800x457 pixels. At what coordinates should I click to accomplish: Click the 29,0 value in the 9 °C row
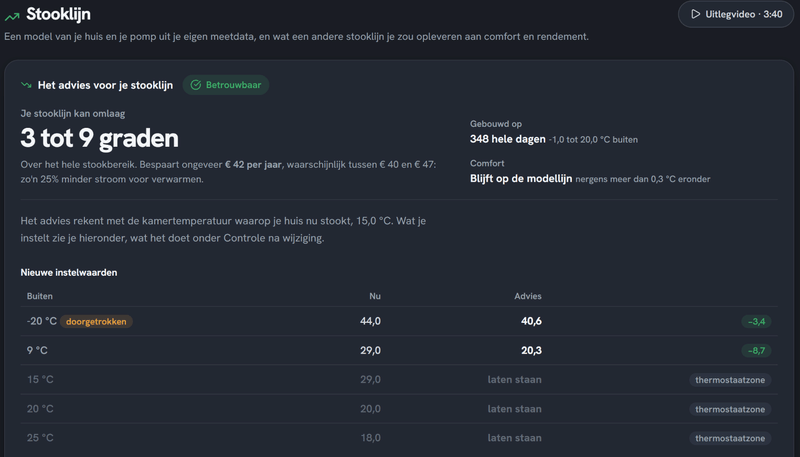click(370, 350)
